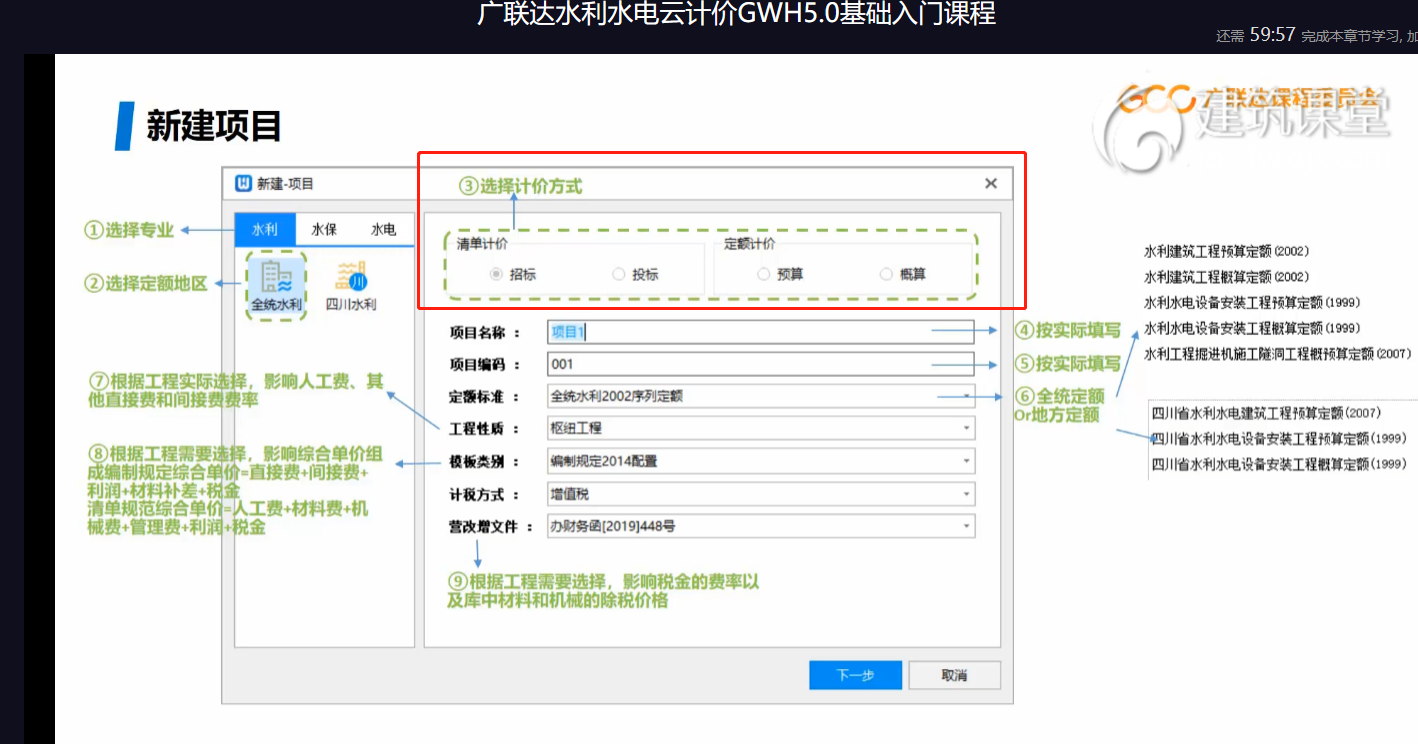Close the 新建-项目 dialog
Viewport: 1418px width, 744px height.
click(x=991, y=183)
